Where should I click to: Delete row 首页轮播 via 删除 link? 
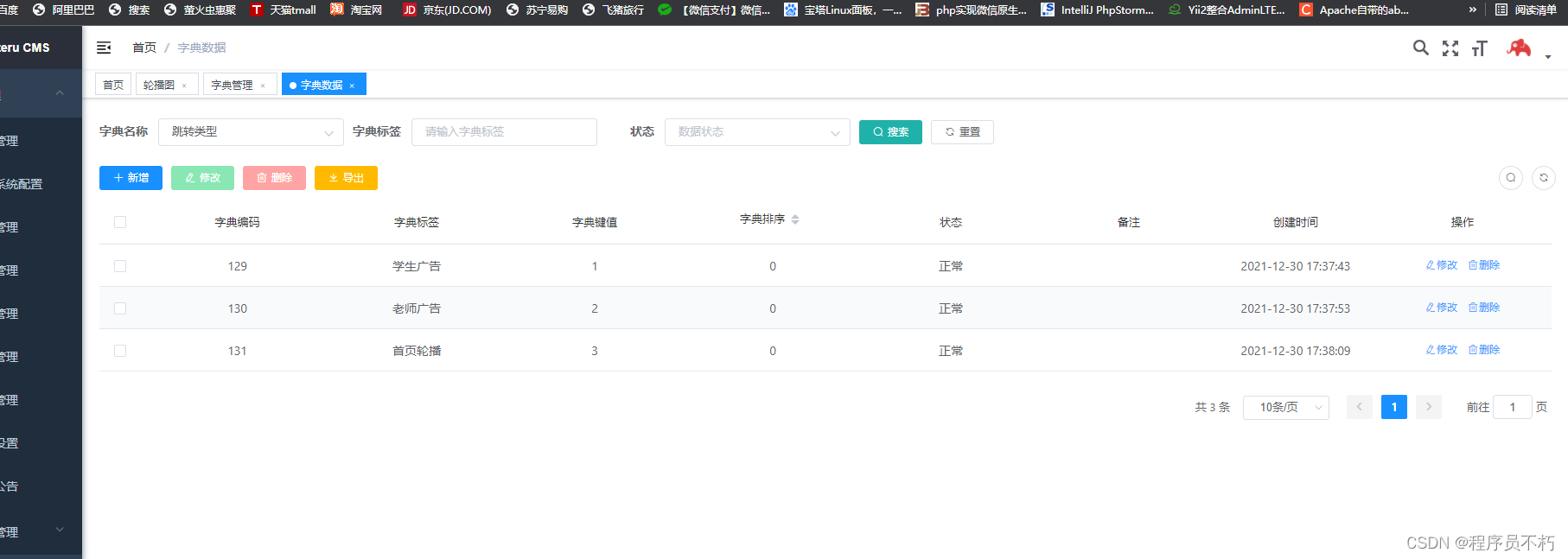coord(1484,350)
